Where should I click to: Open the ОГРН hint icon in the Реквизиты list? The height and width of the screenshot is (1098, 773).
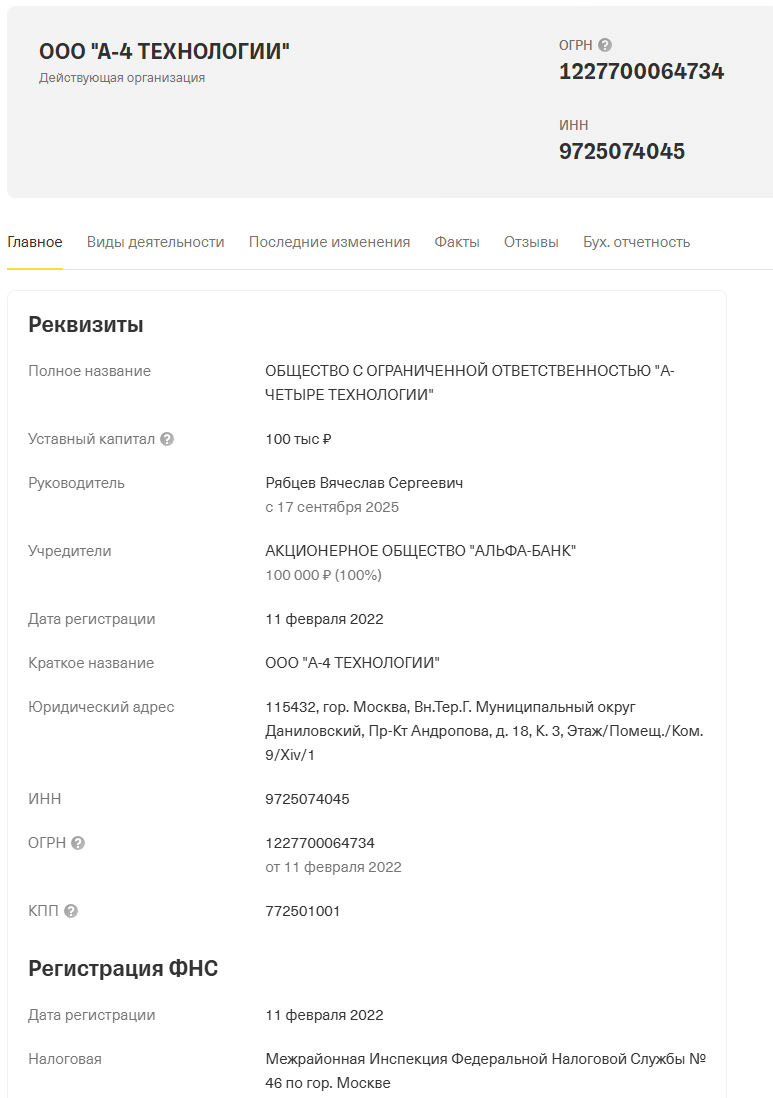click(78, 843)
